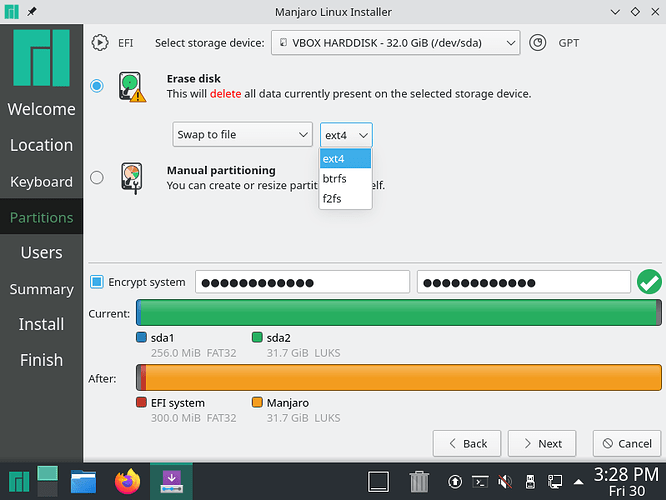Open the storage device dropdown
Image resolution: width=666 pixels, height=500 pixels.
coord(395,43)
